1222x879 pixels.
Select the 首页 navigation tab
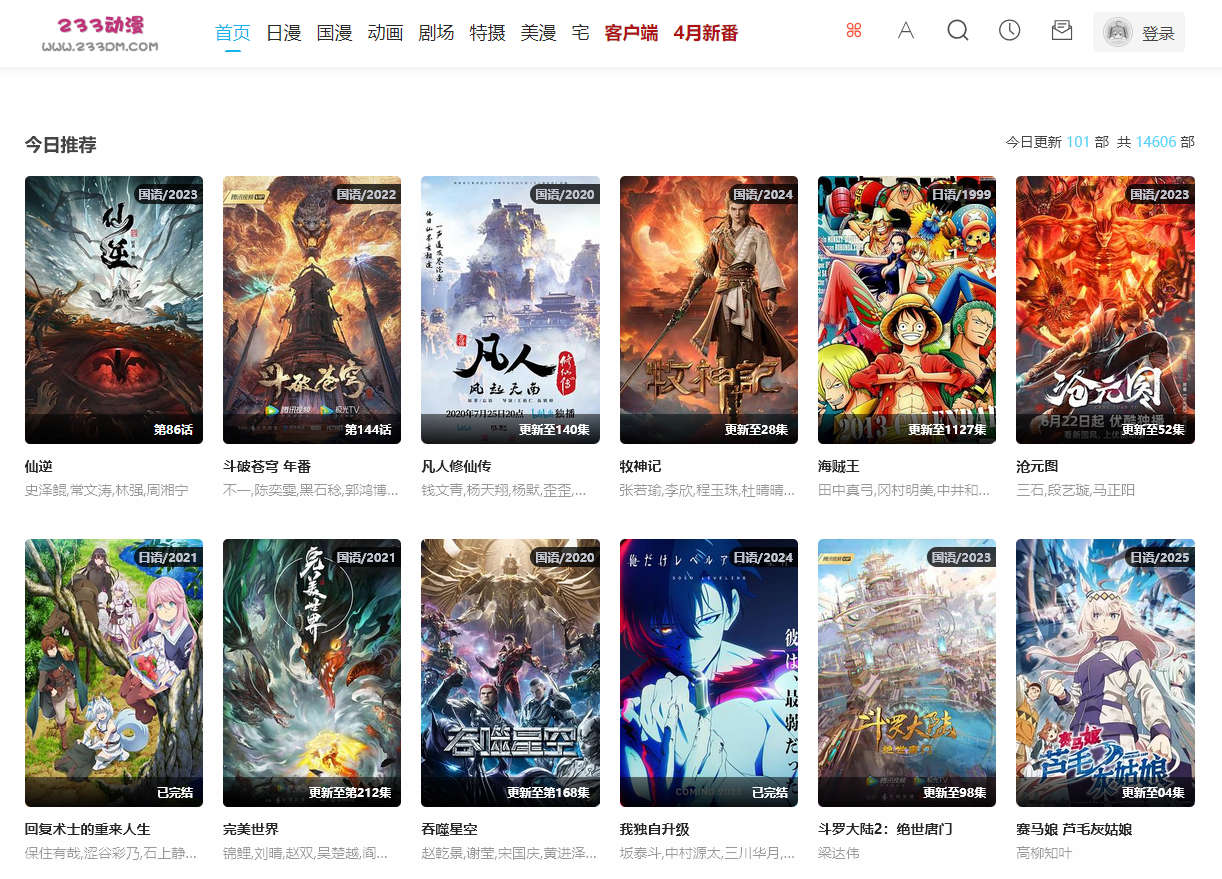(233, 33)
